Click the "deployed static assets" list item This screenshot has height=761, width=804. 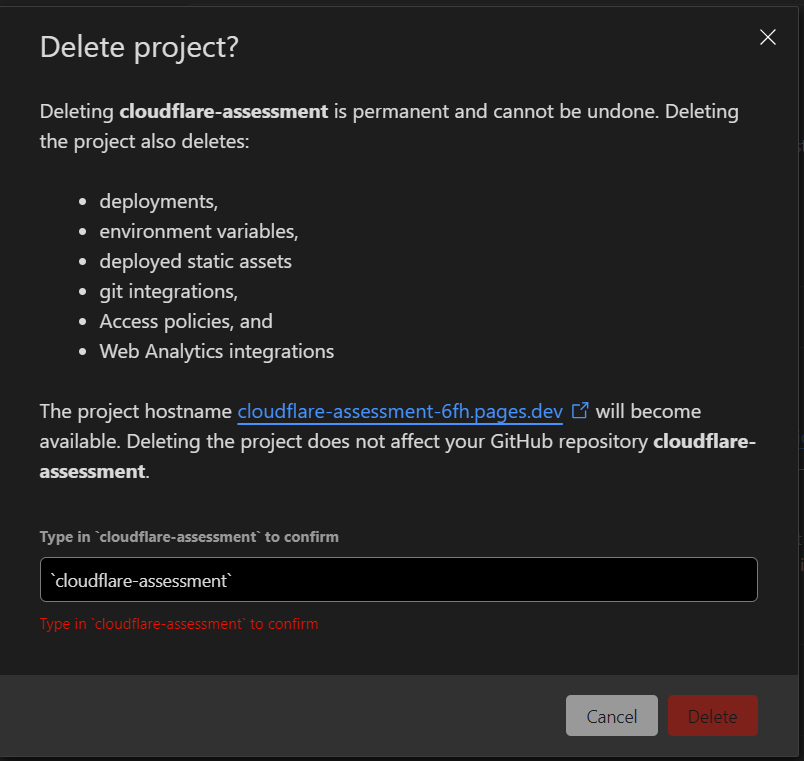pyautogui.click(x=195, y=262)
